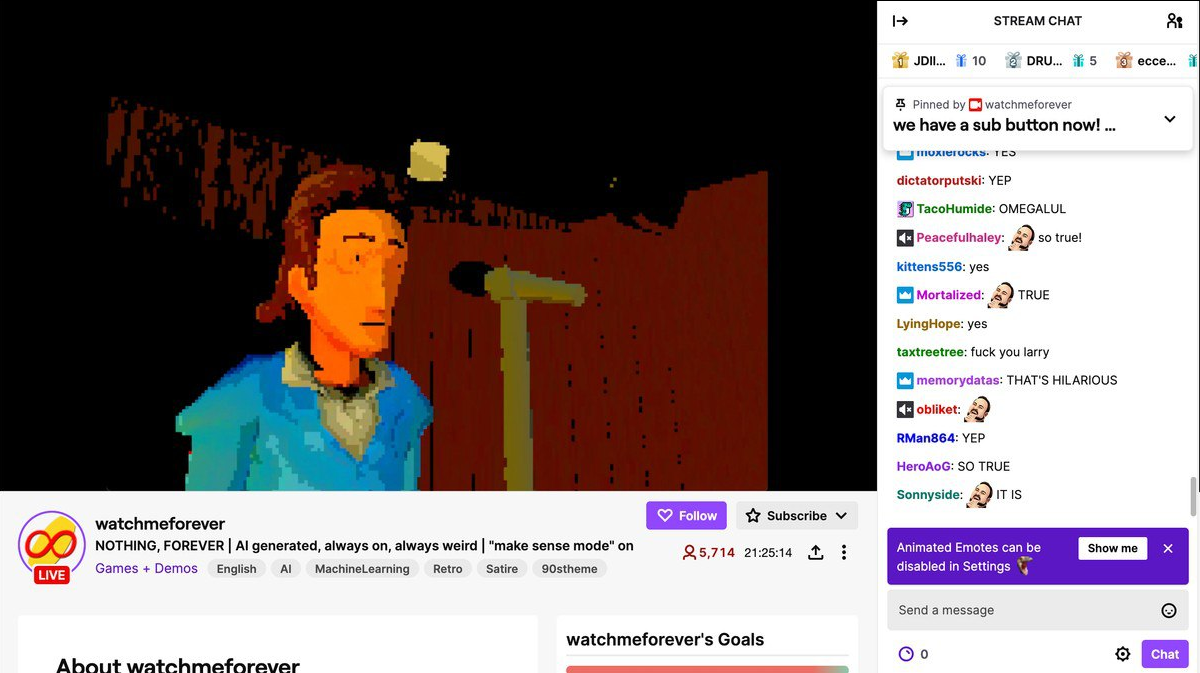Screen dimensions: 1200x673
Task: Click the ecce gift leaderboard badge
Action: point(1146,61)
